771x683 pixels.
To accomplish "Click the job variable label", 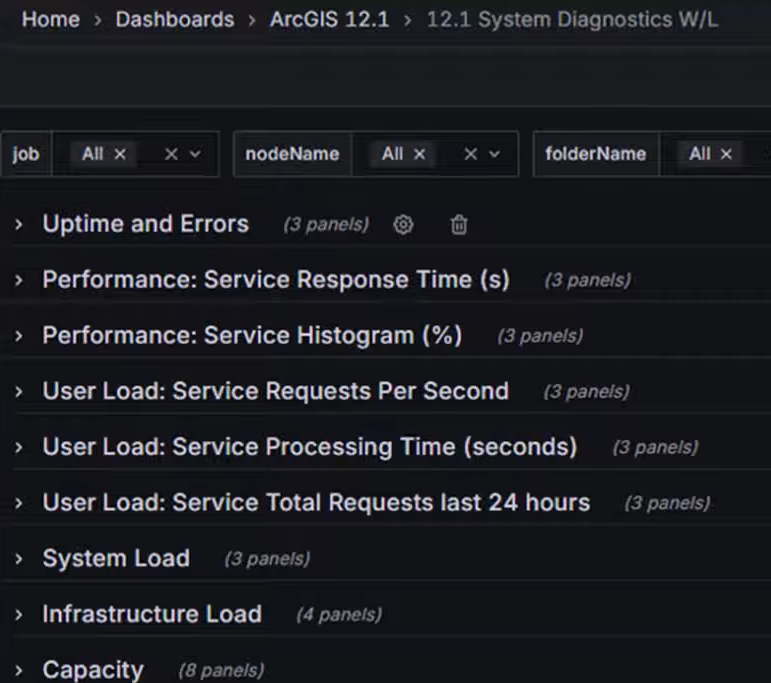I will (26, 154).
